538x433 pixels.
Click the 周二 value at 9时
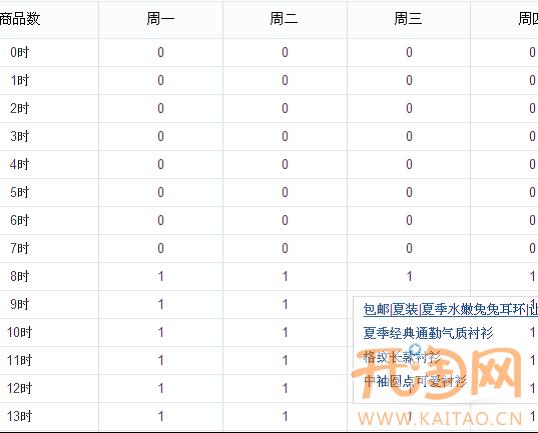tap(285, 304)
